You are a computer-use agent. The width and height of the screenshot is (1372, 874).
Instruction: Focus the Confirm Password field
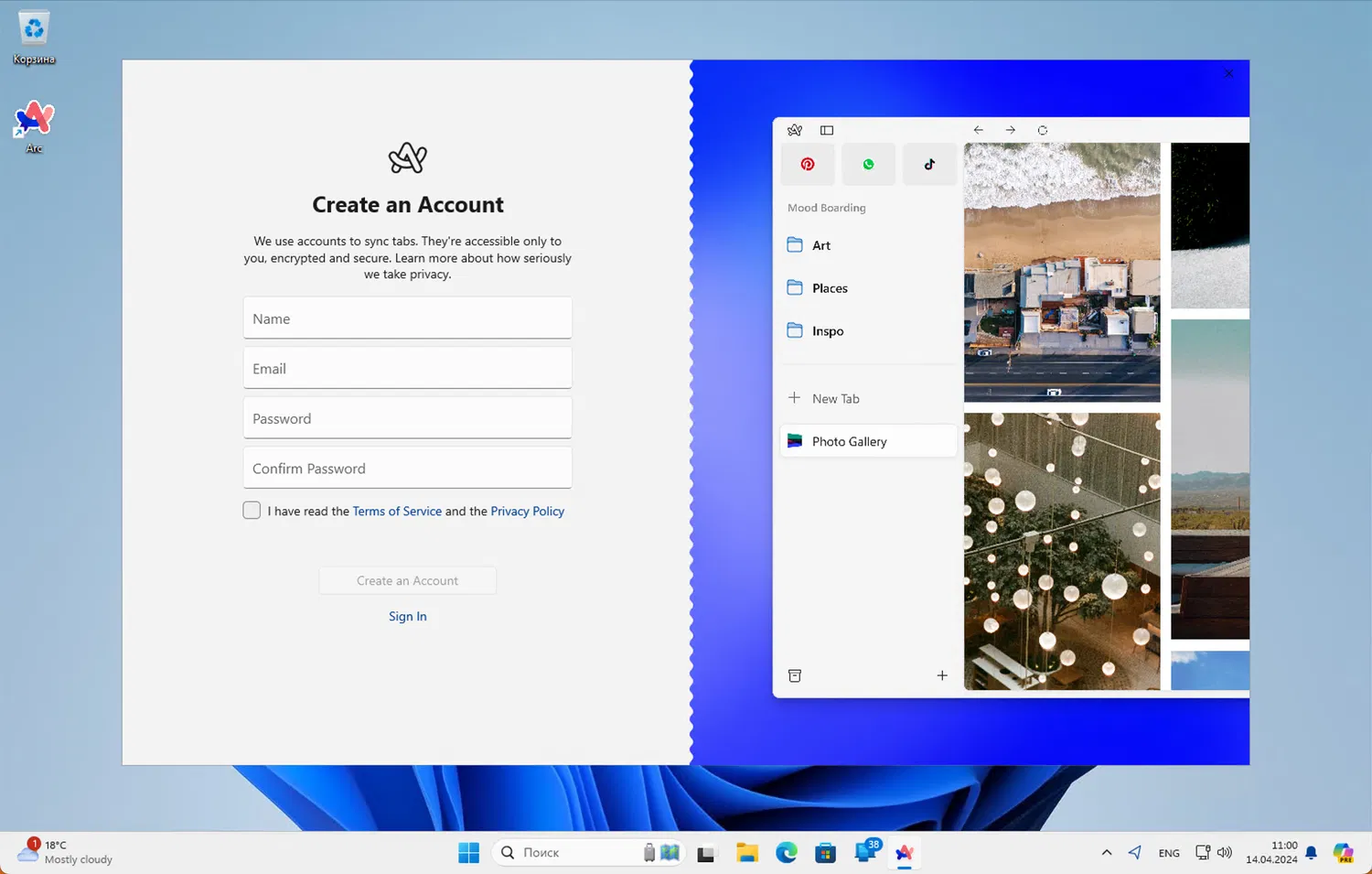coord(407,469)
